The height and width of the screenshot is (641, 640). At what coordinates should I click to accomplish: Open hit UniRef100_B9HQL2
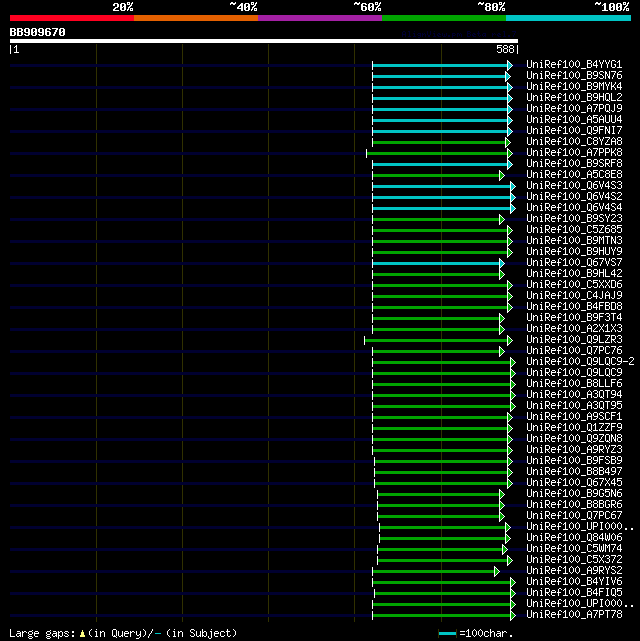pos(574,98)
